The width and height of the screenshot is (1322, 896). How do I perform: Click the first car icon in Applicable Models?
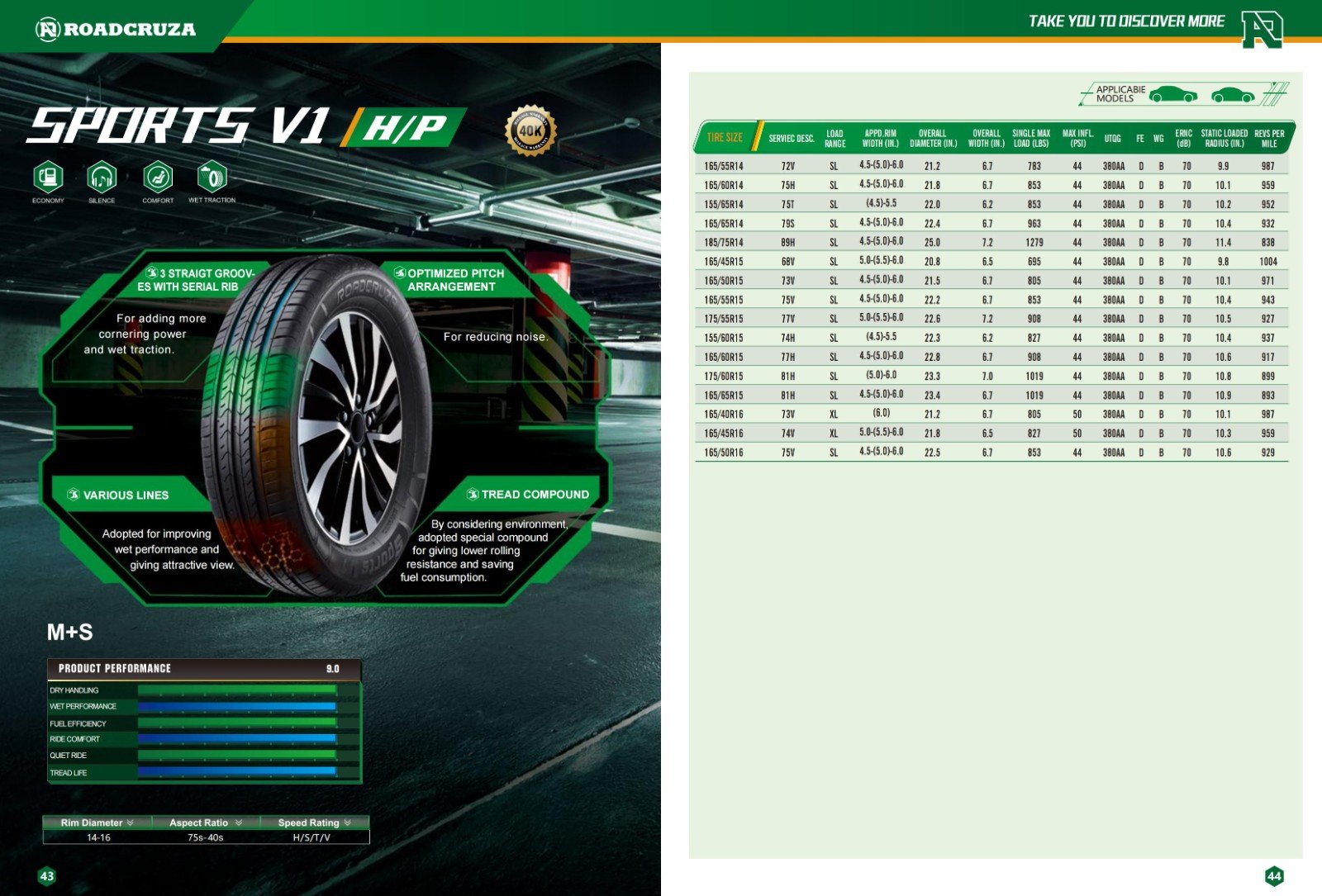[1172, 94]
